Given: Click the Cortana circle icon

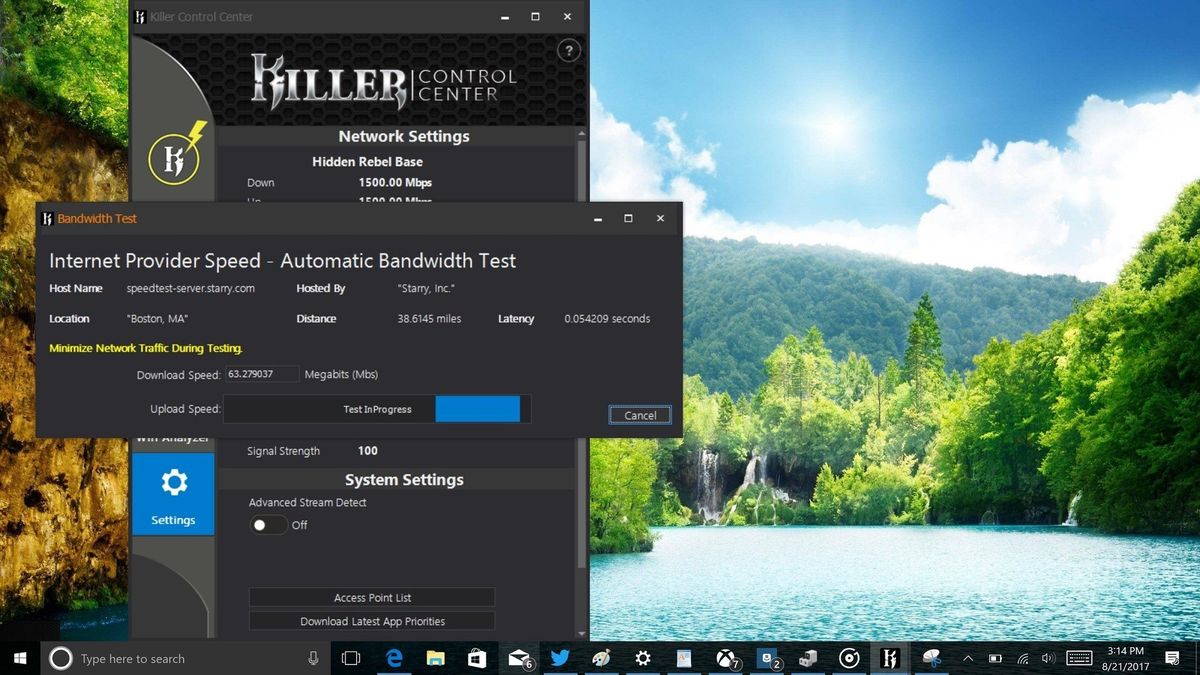Looking at the screenshot, I should [x=60, y=658].
